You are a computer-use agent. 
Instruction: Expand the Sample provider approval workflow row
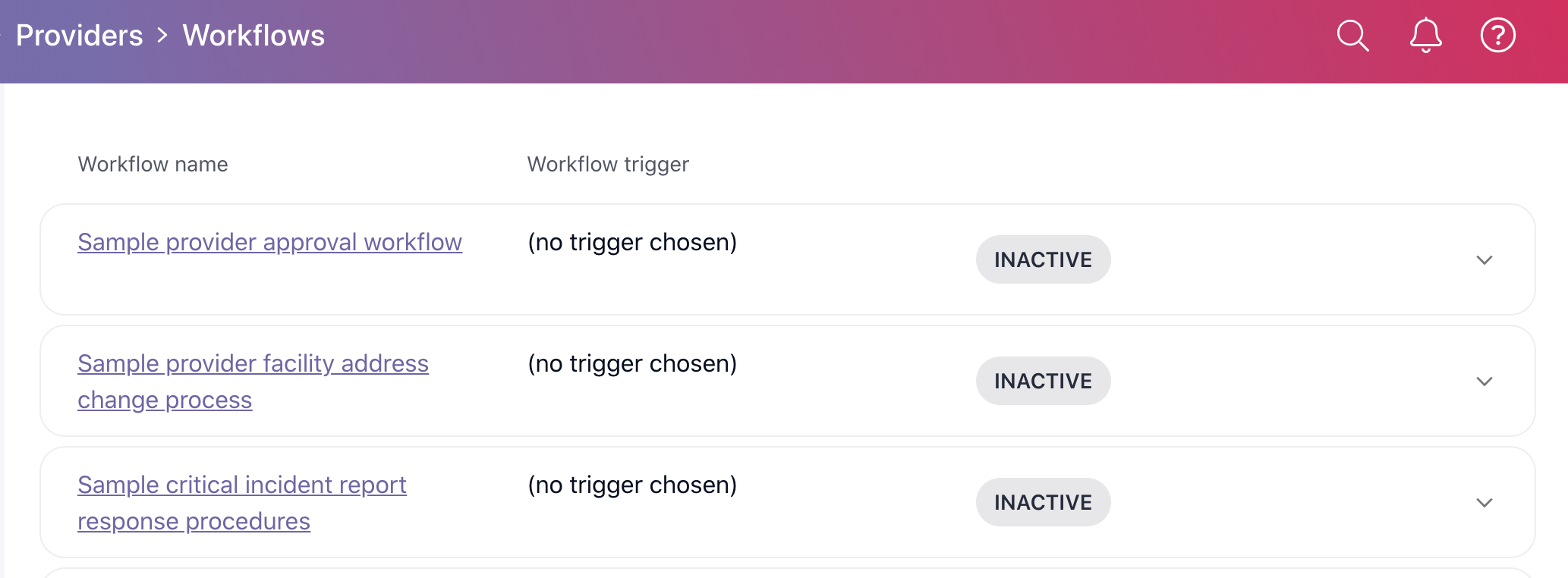1484,260
